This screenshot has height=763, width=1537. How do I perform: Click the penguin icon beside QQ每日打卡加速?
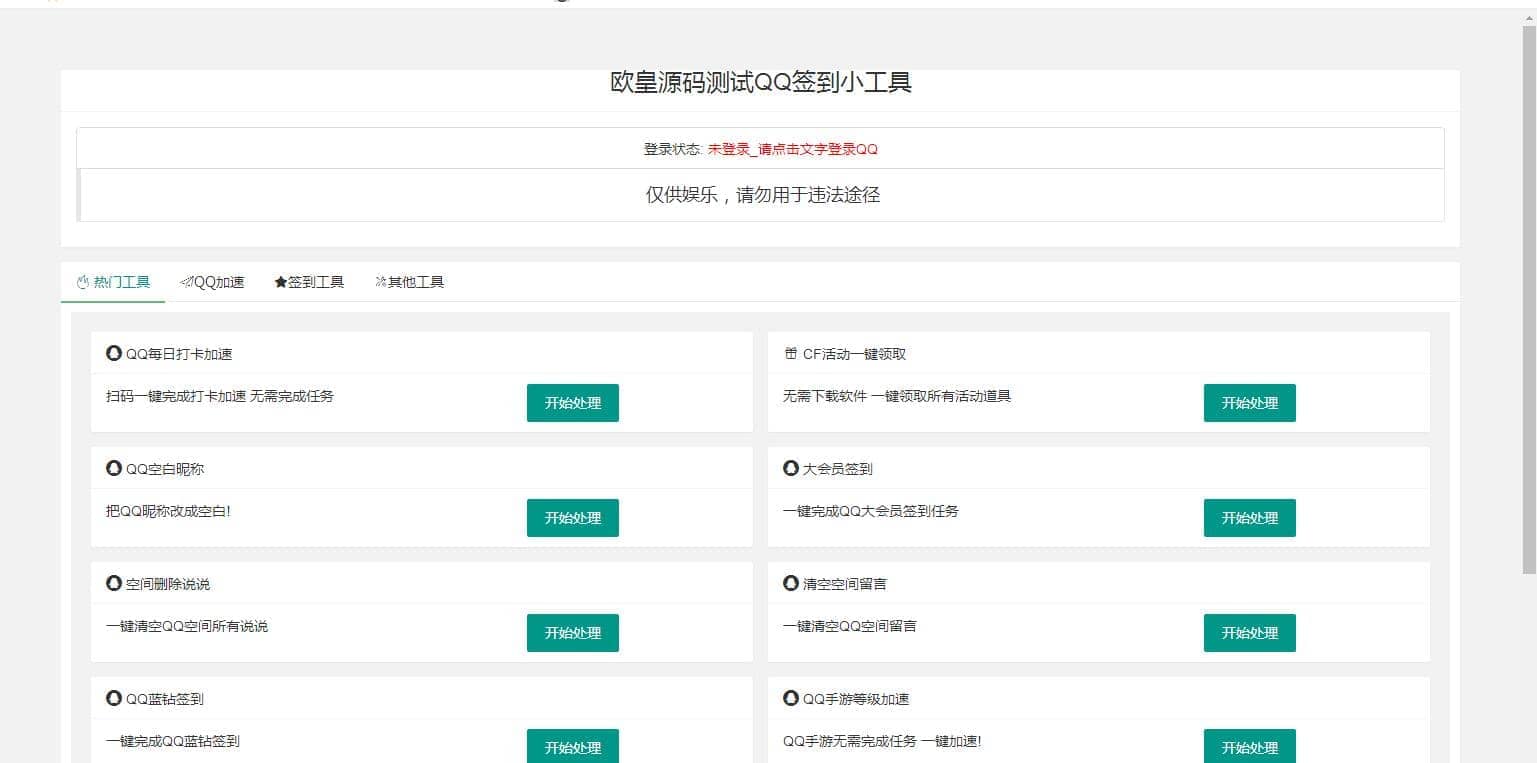click(114, 353)
